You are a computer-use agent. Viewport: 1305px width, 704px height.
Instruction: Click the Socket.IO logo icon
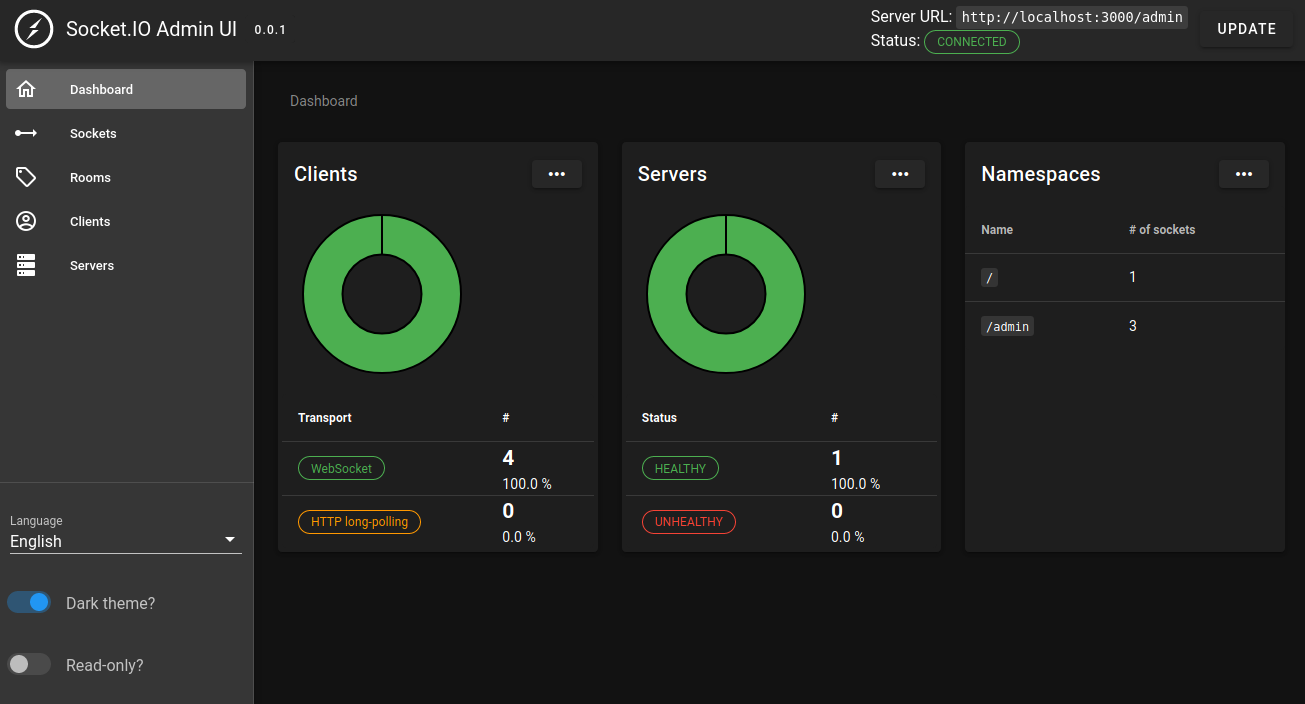pos(33,29)
